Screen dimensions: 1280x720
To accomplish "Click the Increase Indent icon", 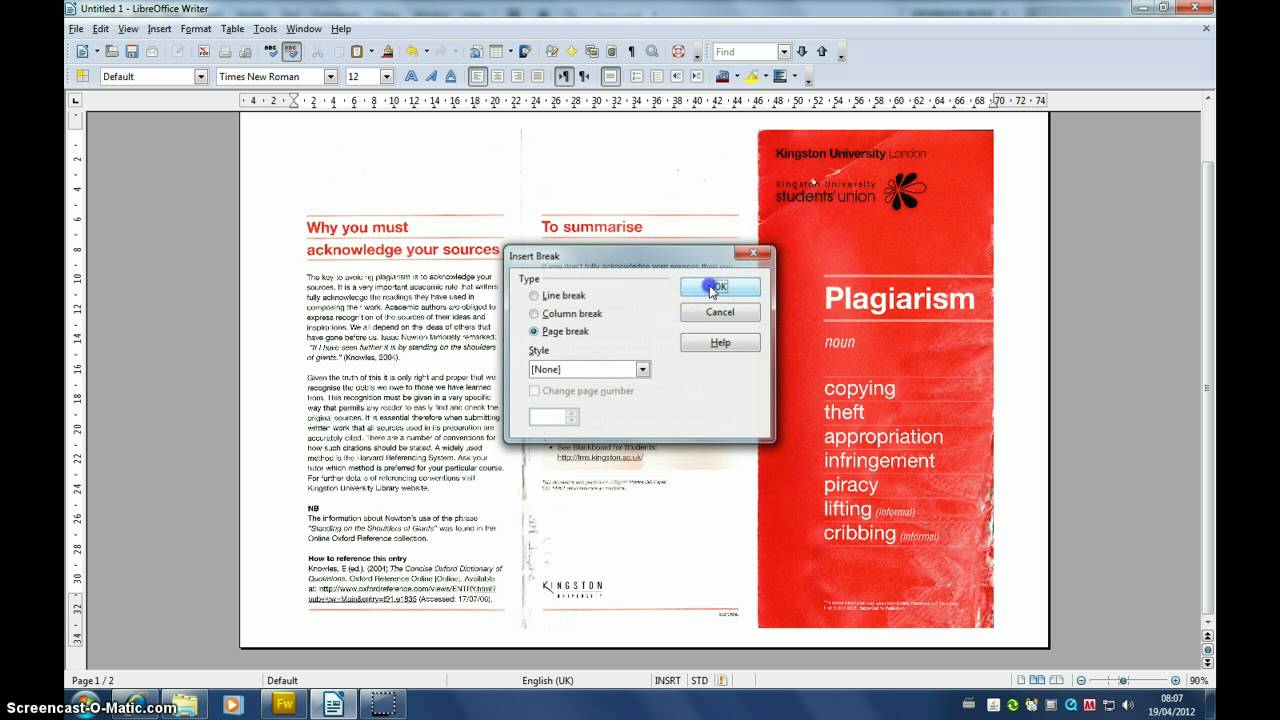I will click(x=697, y=77).
